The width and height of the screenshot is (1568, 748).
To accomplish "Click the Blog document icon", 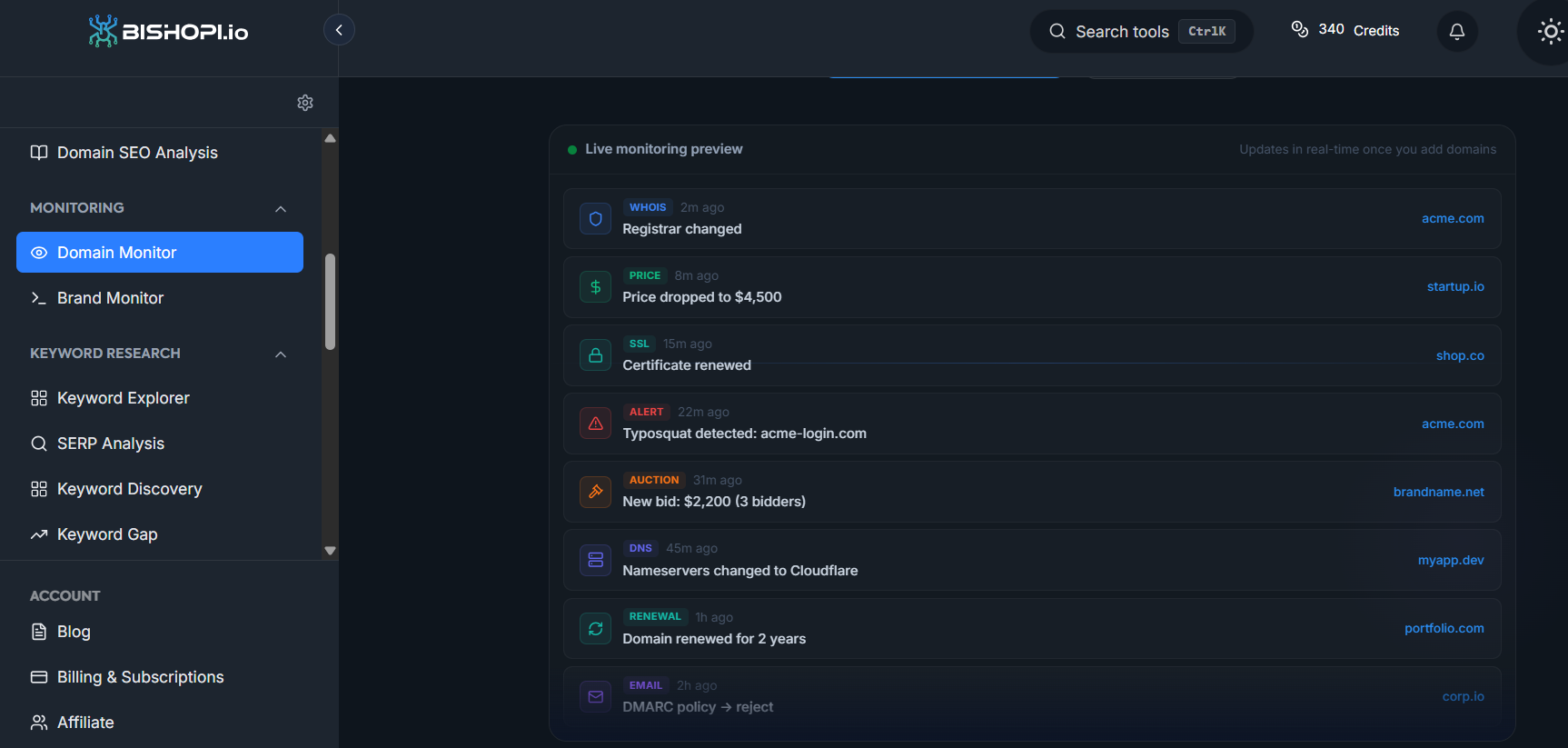I will (39, 632).
